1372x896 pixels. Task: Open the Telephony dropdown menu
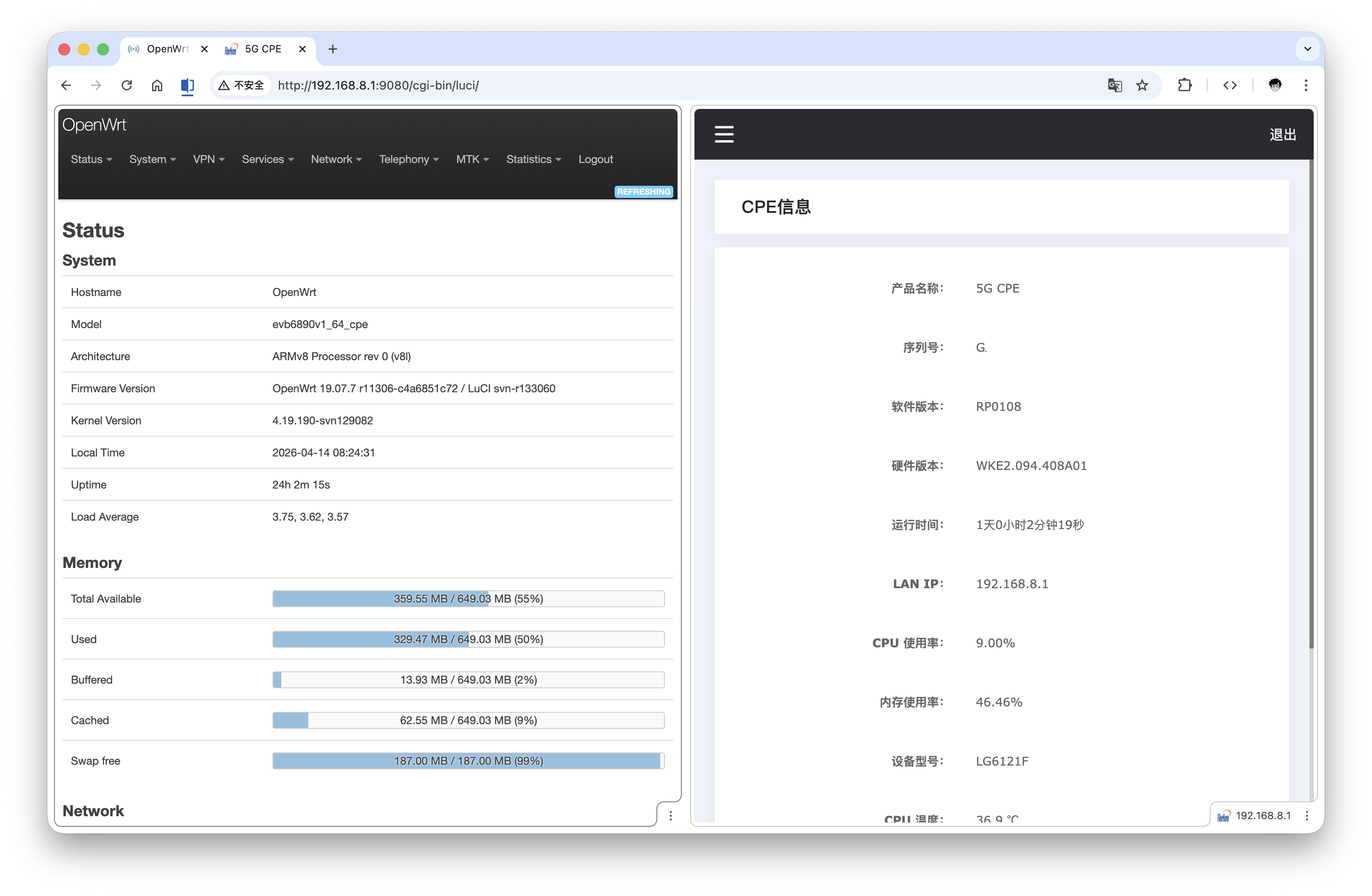(409, 159)
